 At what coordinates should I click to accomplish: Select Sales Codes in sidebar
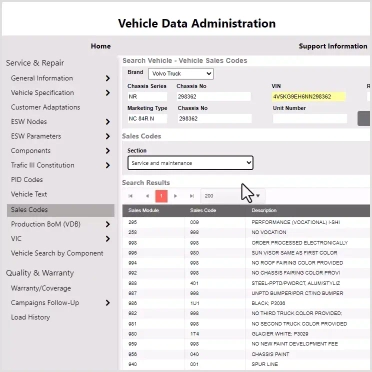[x=61, y=210]
